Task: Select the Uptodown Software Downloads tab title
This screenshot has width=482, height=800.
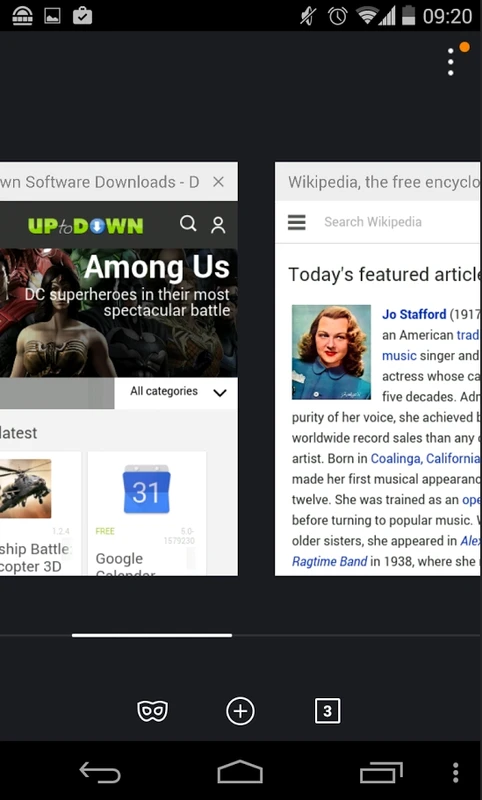Action: (x=99, y=182)
